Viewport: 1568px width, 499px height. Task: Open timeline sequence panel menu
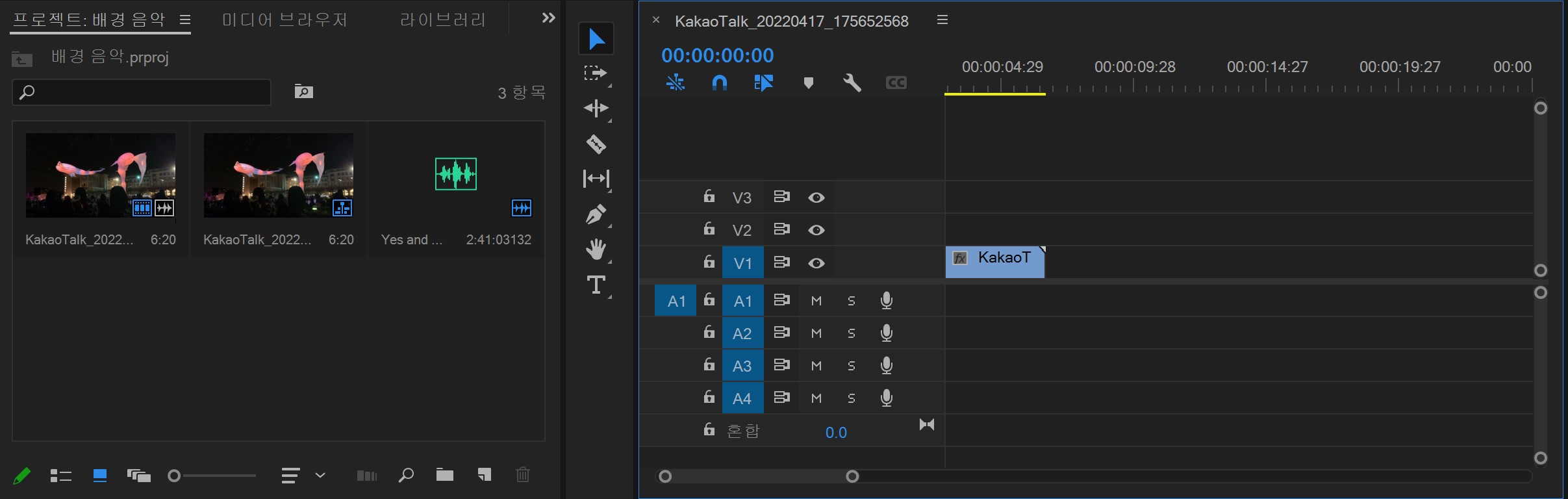click(x=942, y=20)
